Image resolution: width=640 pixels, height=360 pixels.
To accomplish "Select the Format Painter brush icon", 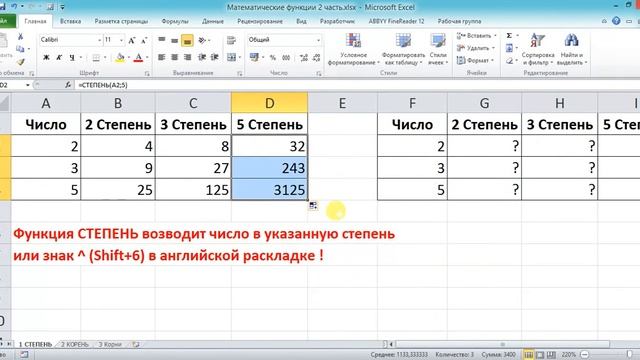I will [x=20, y=62].
